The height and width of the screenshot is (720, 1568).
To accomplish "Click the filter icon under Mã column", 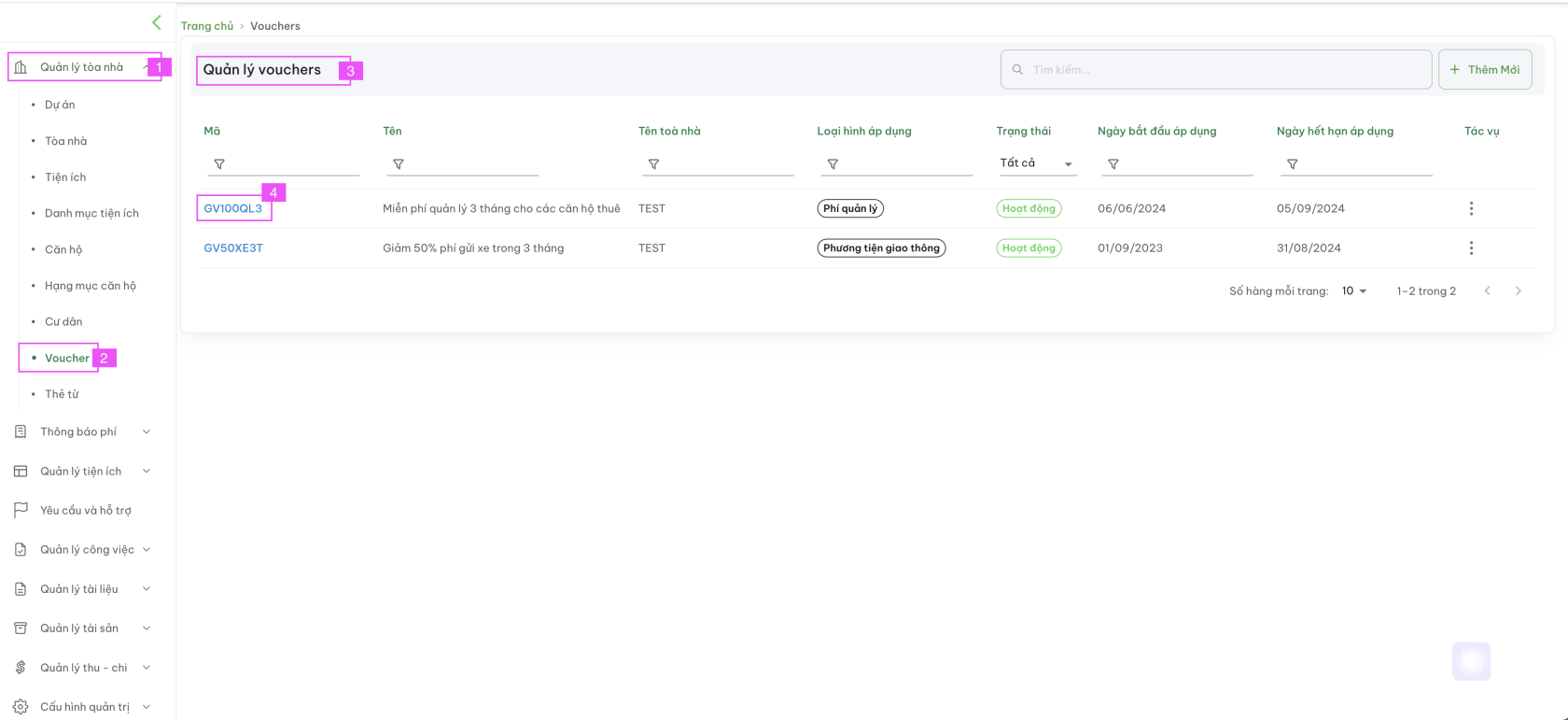I will 219,164.
